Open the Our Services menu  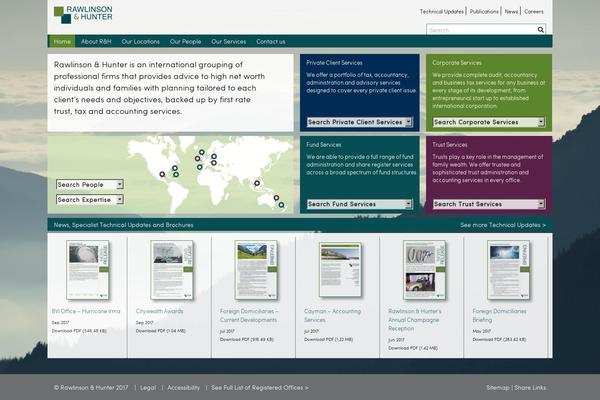[x=228, y=41]
